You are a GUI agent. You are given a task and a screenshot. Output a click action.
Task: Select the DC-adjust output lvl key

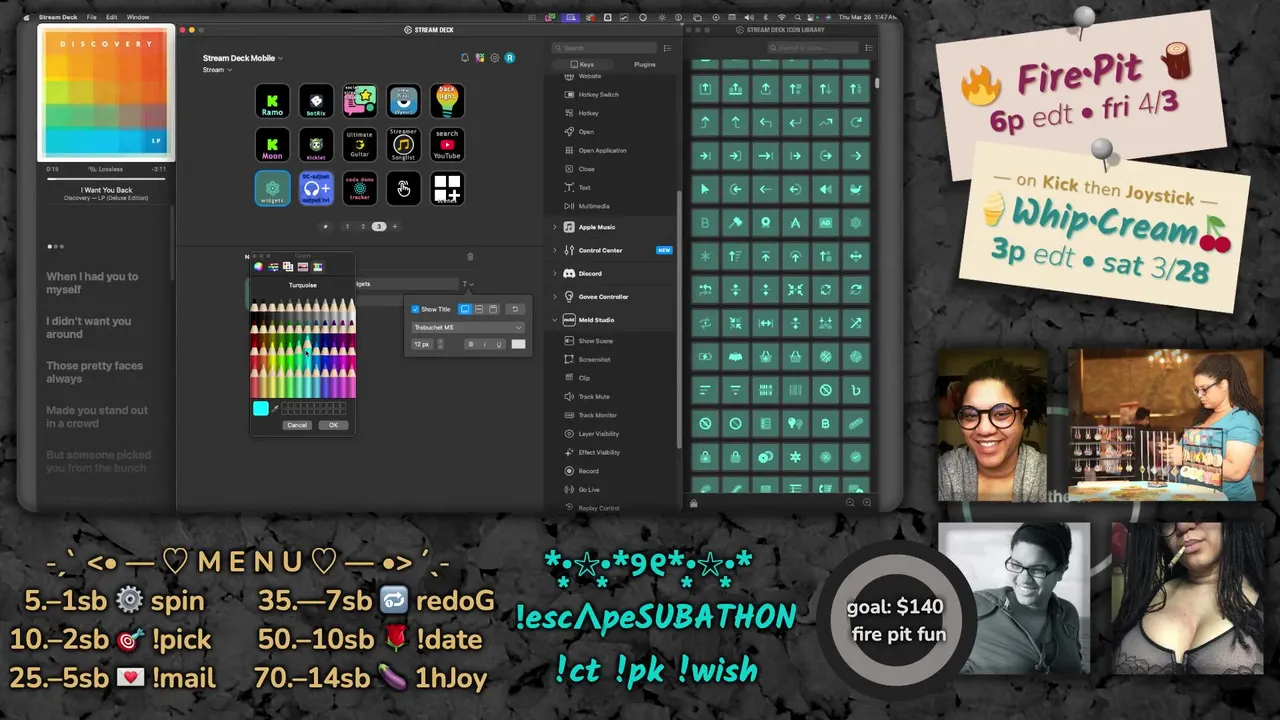[316, 189]
